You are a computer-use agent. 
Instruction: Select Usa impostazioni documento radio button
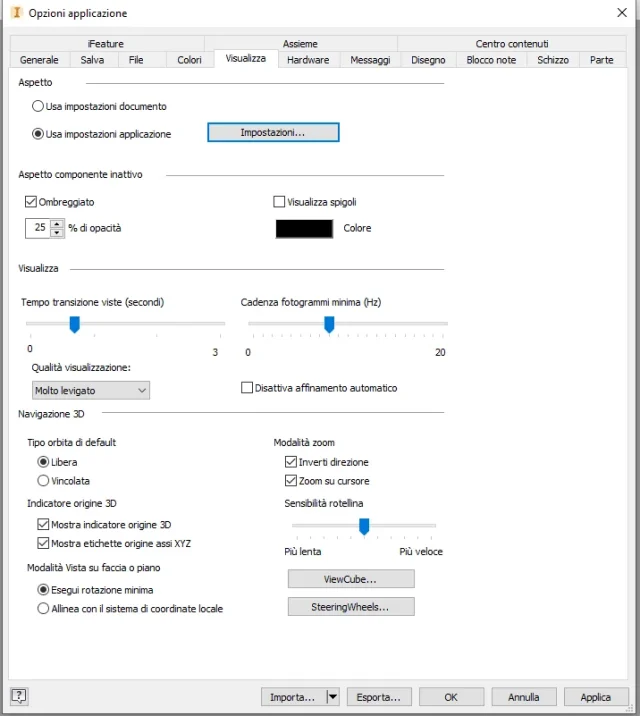(x=38, y=106)
